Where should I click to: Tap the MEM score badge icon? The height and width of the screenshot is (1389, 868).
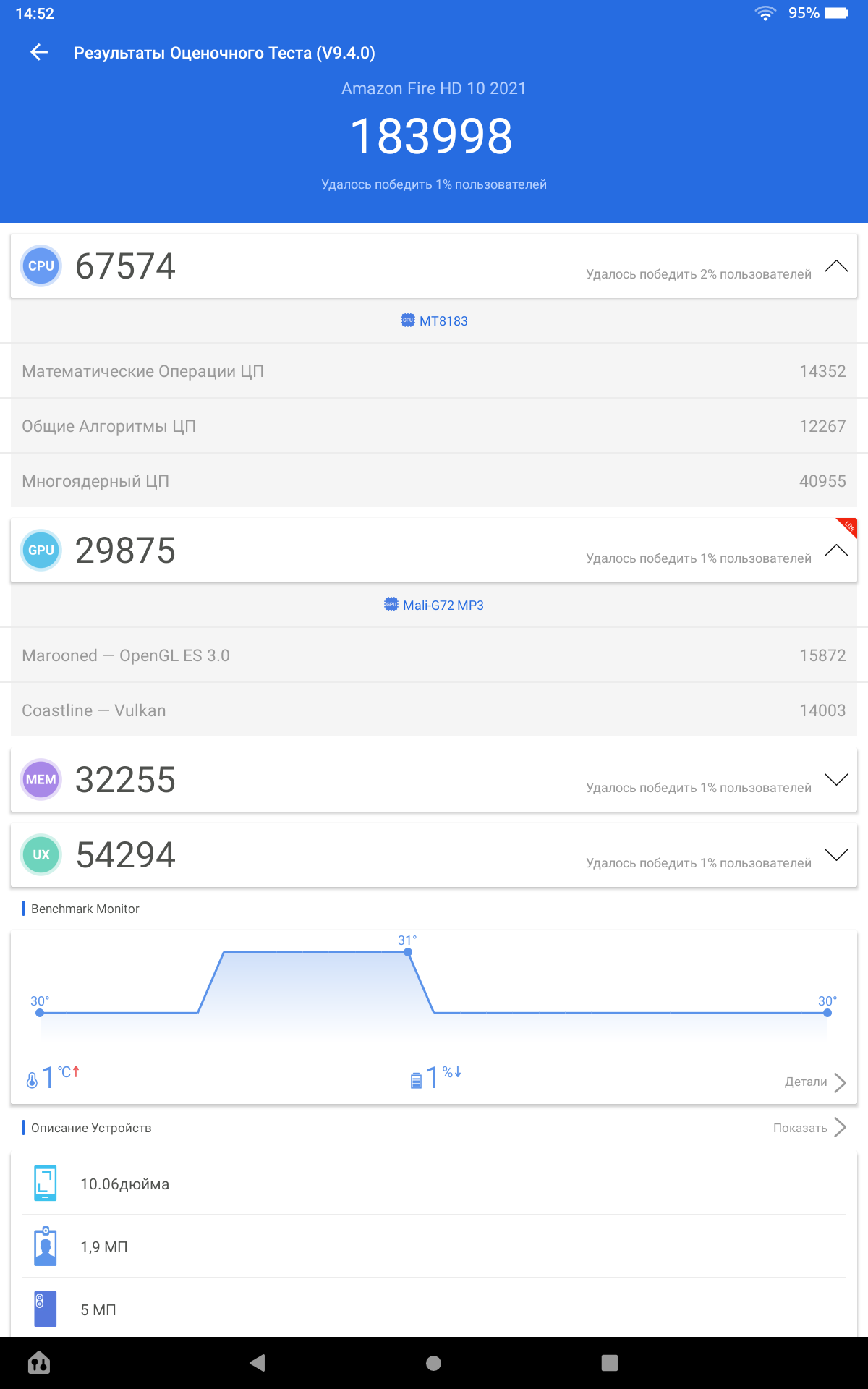point(41,780)
